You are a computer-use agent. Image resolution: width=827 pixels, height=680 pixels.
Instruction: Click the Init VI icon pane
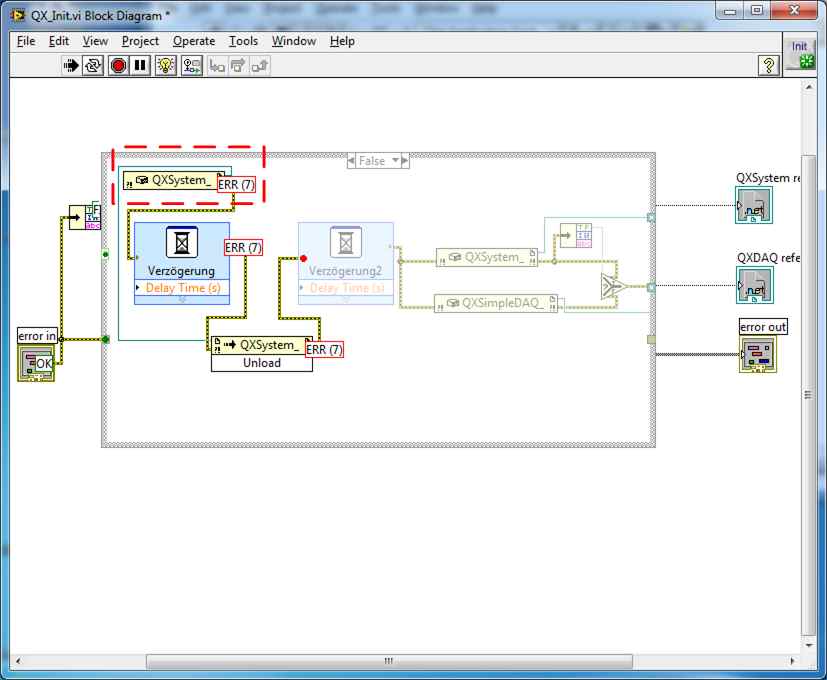click(800, 54)
